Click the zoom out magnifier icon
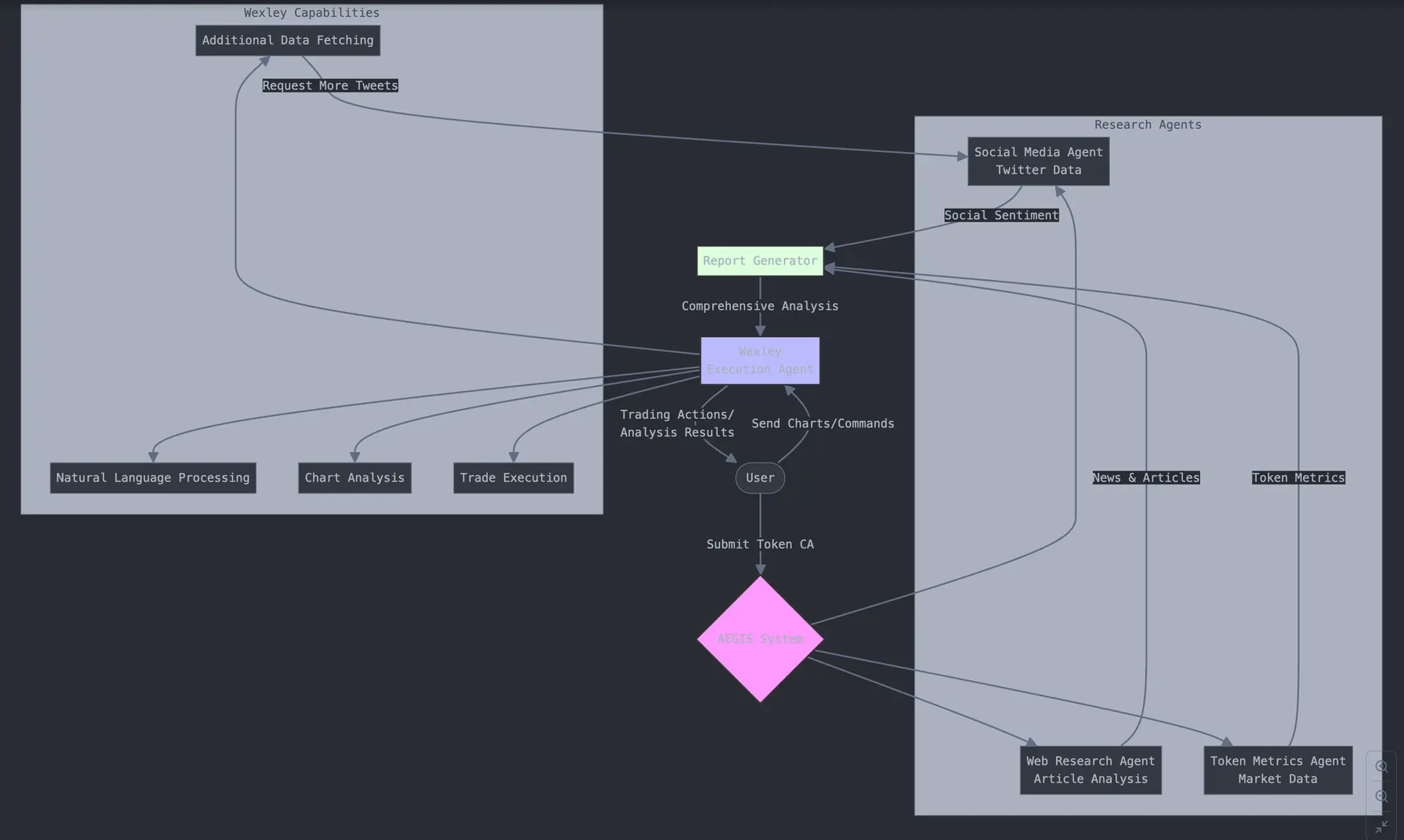This screenshot has width=1404, height=840. [x=1381, y=796]
